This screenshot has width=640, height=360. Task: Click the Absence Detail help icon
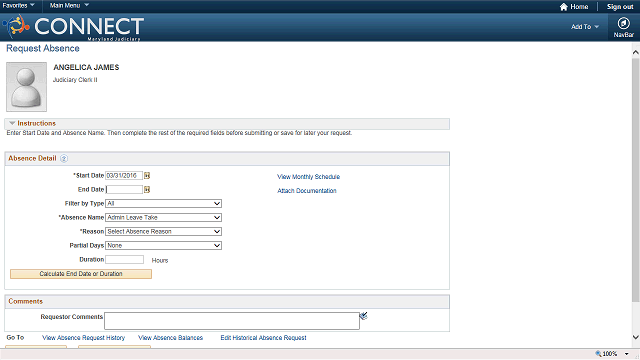(64, 158)
